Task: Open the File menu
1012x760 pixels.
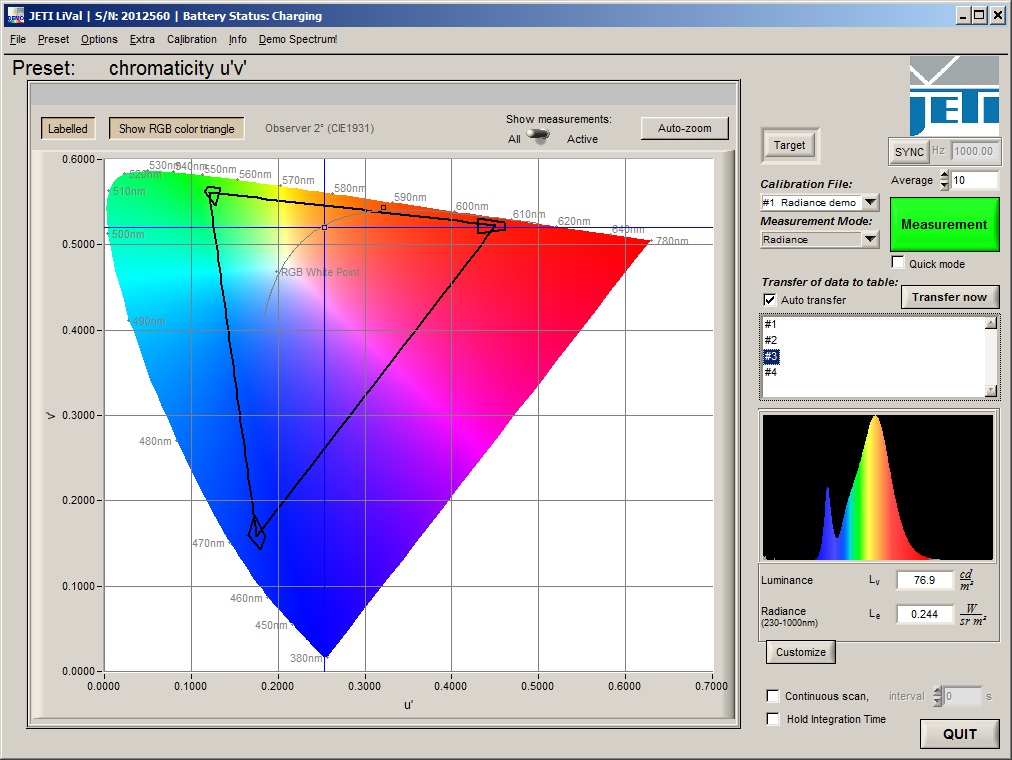Action: pyautogui.click(x=17, y=39)
